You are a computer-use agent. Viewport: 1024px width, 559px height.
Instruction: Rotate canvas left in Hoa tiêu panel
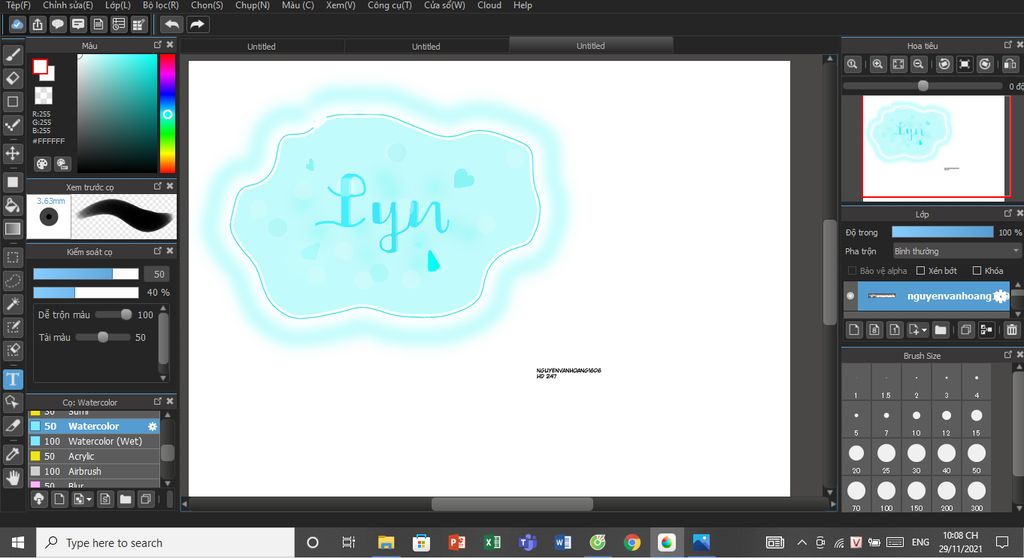[944, 64]
